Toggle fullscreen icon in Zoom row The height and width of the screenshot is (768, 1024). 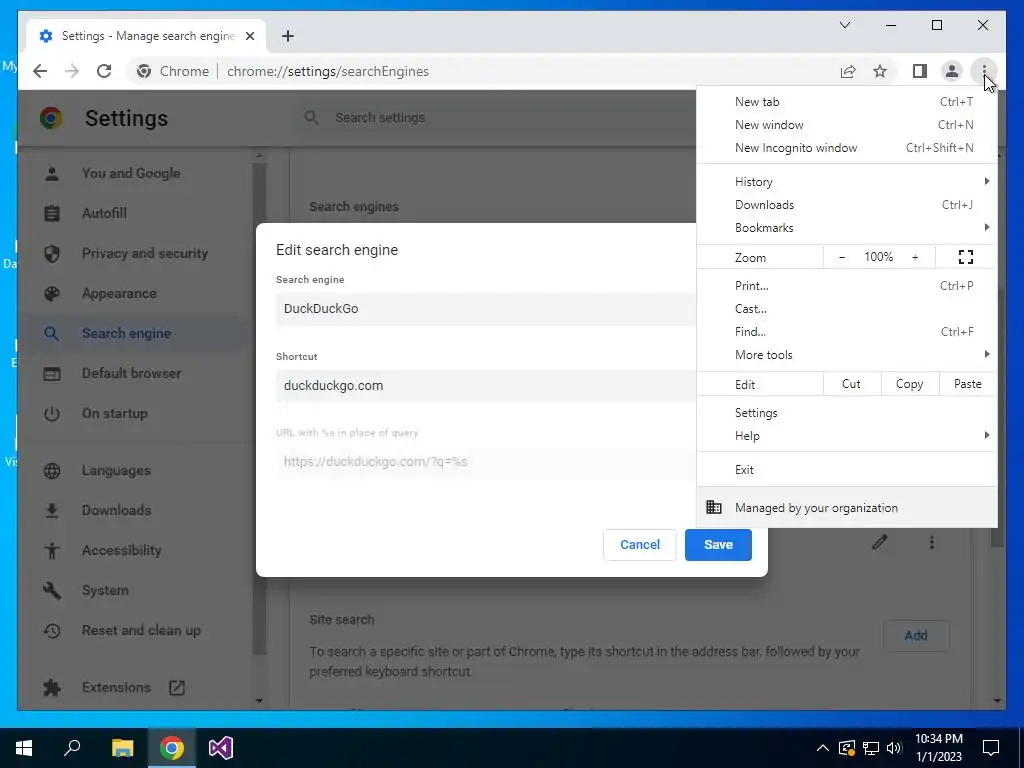965,257
